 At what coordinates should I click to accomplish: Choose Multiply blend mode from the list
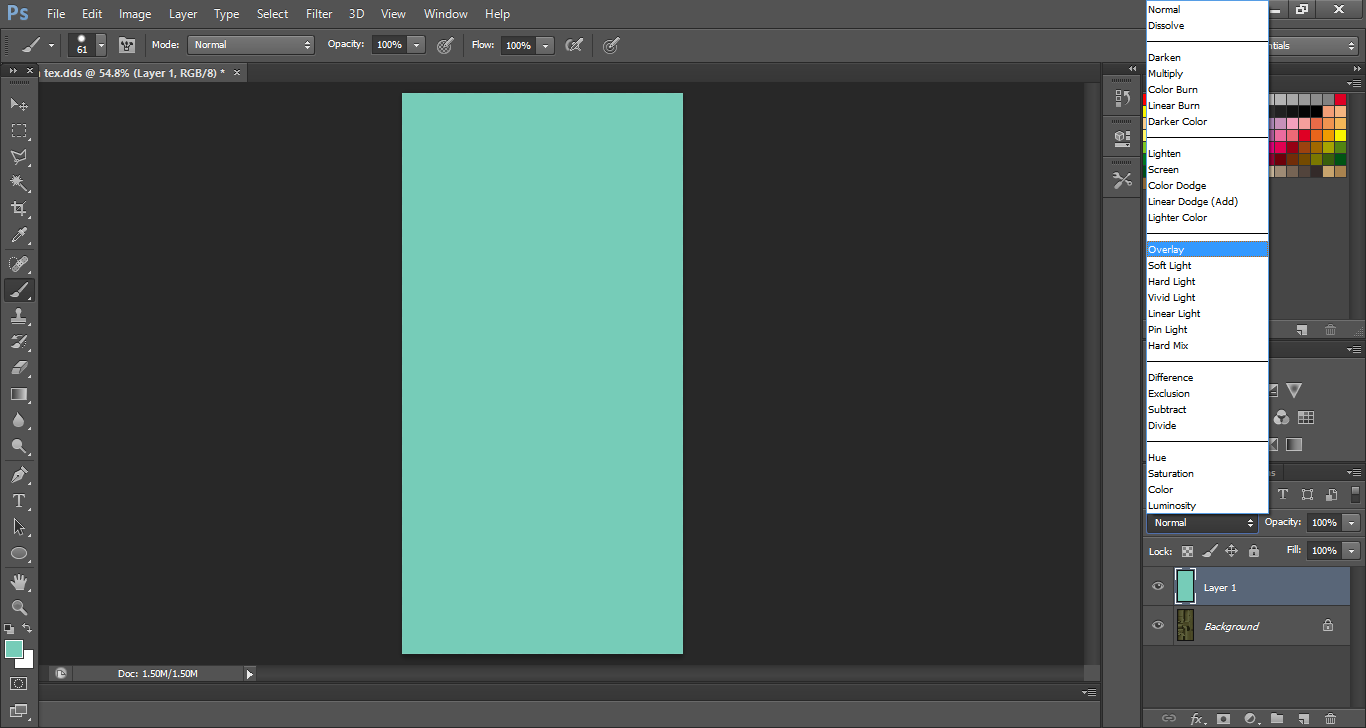tap(1165, 74)
